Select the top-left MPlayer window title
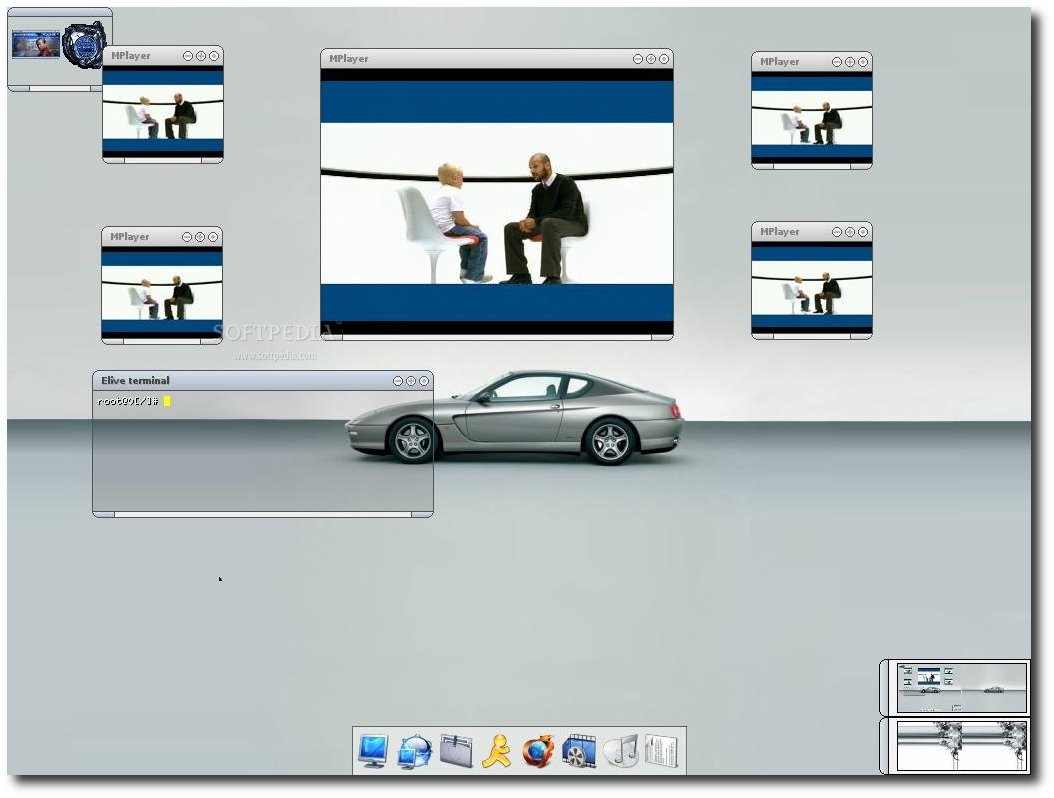Image resolution: width=1054 pixels, height=798 pixels. pyautogui.click(x=130, y=56)
